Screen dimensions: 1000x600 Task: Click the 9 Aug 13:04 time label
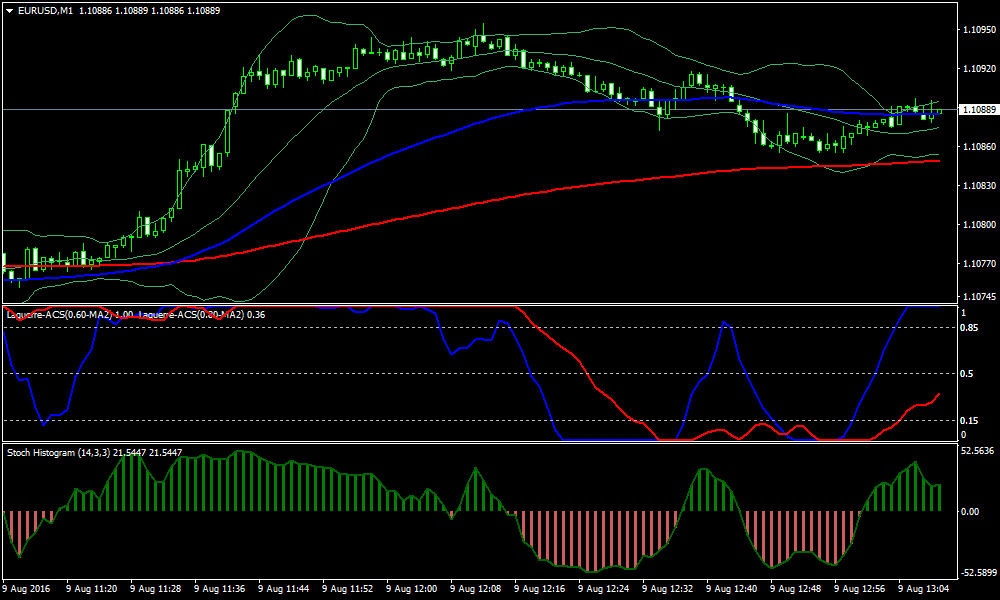924,589
